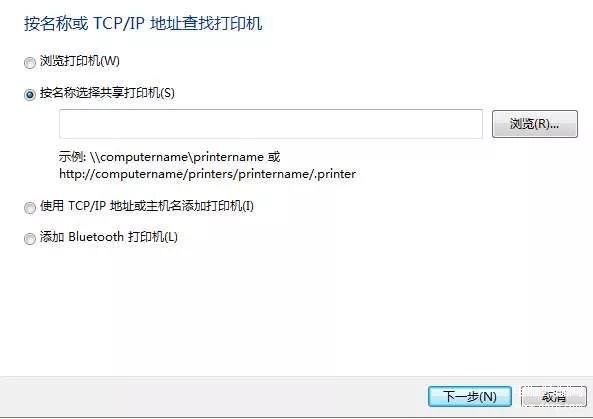
Task: Click the 按名称选择共享打印机(S) label text
Action: pos(107,93)
